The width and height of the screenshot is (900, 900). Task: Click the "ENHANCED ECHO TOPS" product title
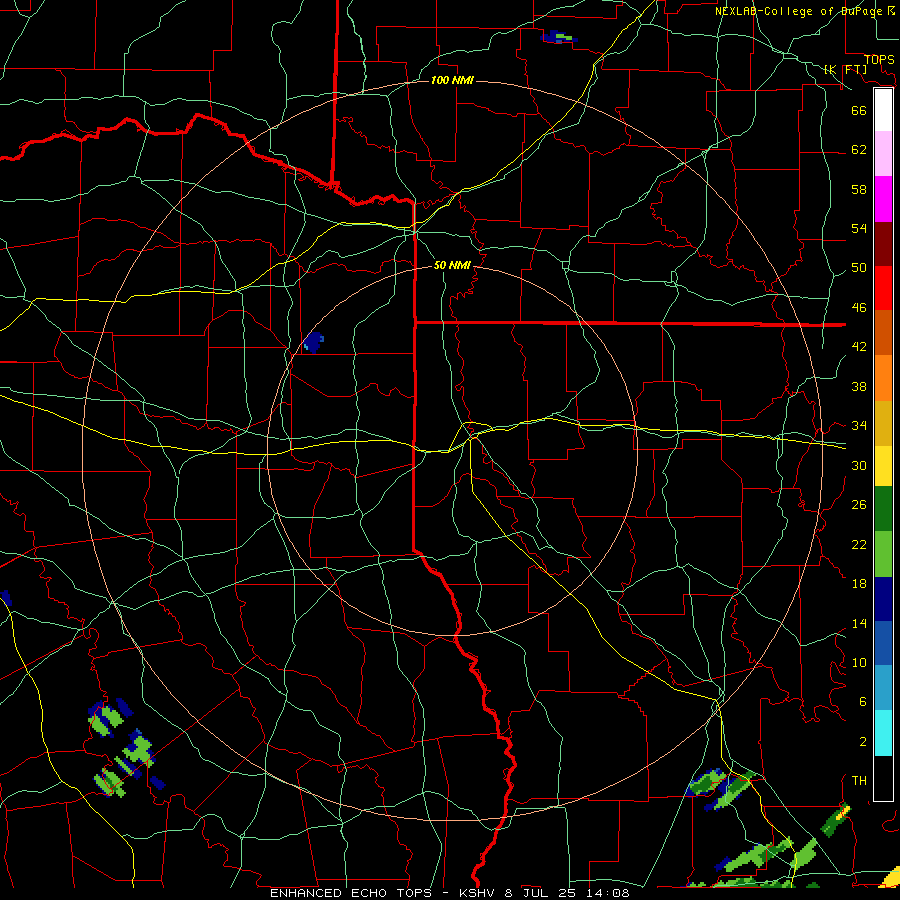pyautogui.click(x=351, y=893)
